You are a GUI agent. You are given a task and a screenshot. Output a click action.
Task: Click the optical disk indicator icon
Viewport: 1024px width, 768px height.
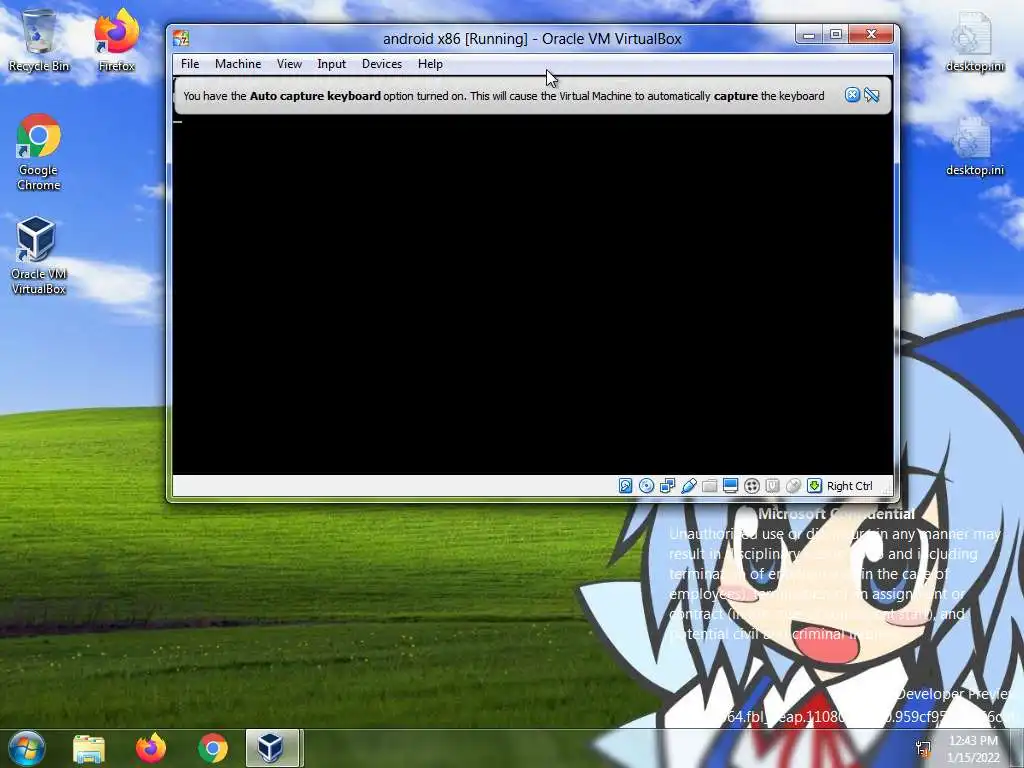click(646, 485)
